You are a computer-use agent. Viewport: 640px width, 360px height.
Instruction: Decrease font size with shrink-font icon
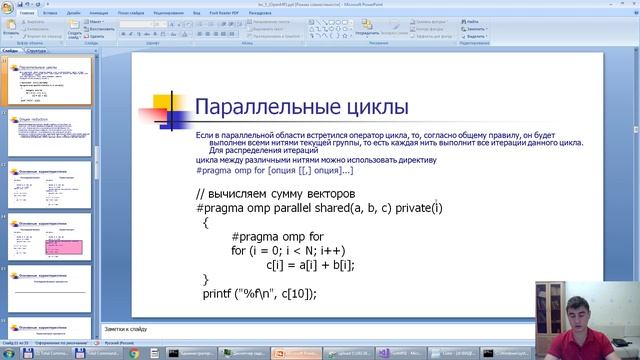tap(179, 24)
